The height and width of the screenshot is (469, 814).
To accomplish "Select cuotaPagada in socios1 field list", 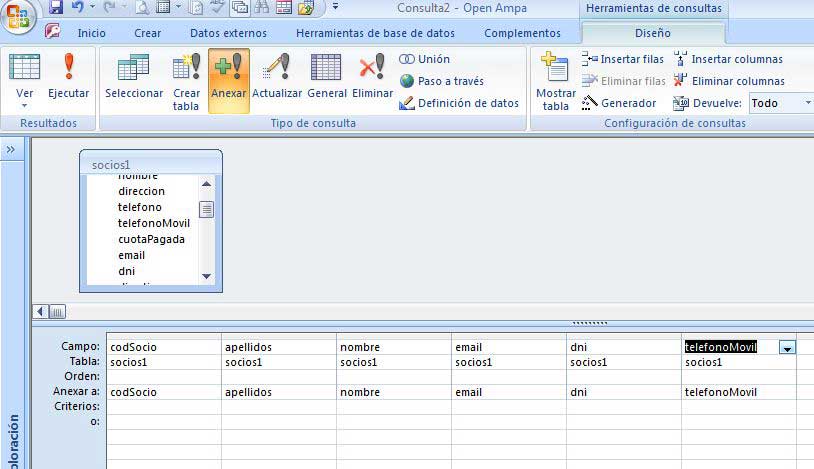I will [151, 239].
